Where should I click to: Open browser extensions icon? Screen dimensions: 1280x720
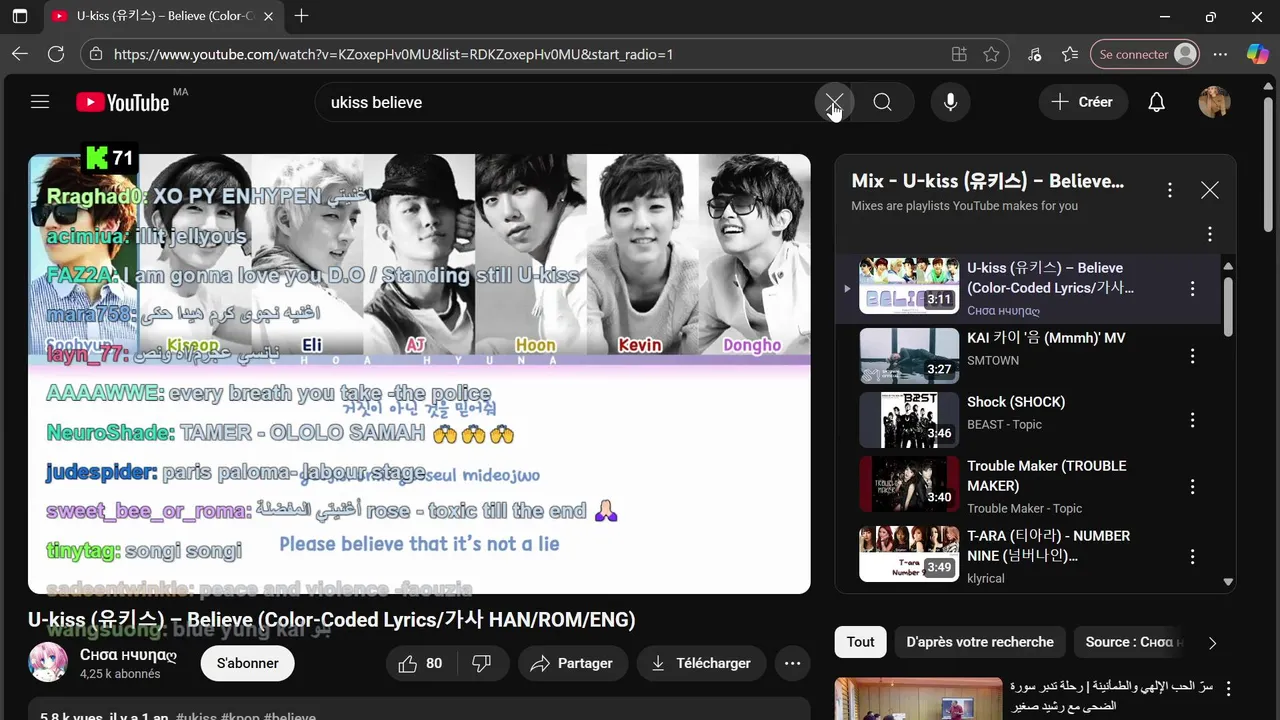[1034, 54]
